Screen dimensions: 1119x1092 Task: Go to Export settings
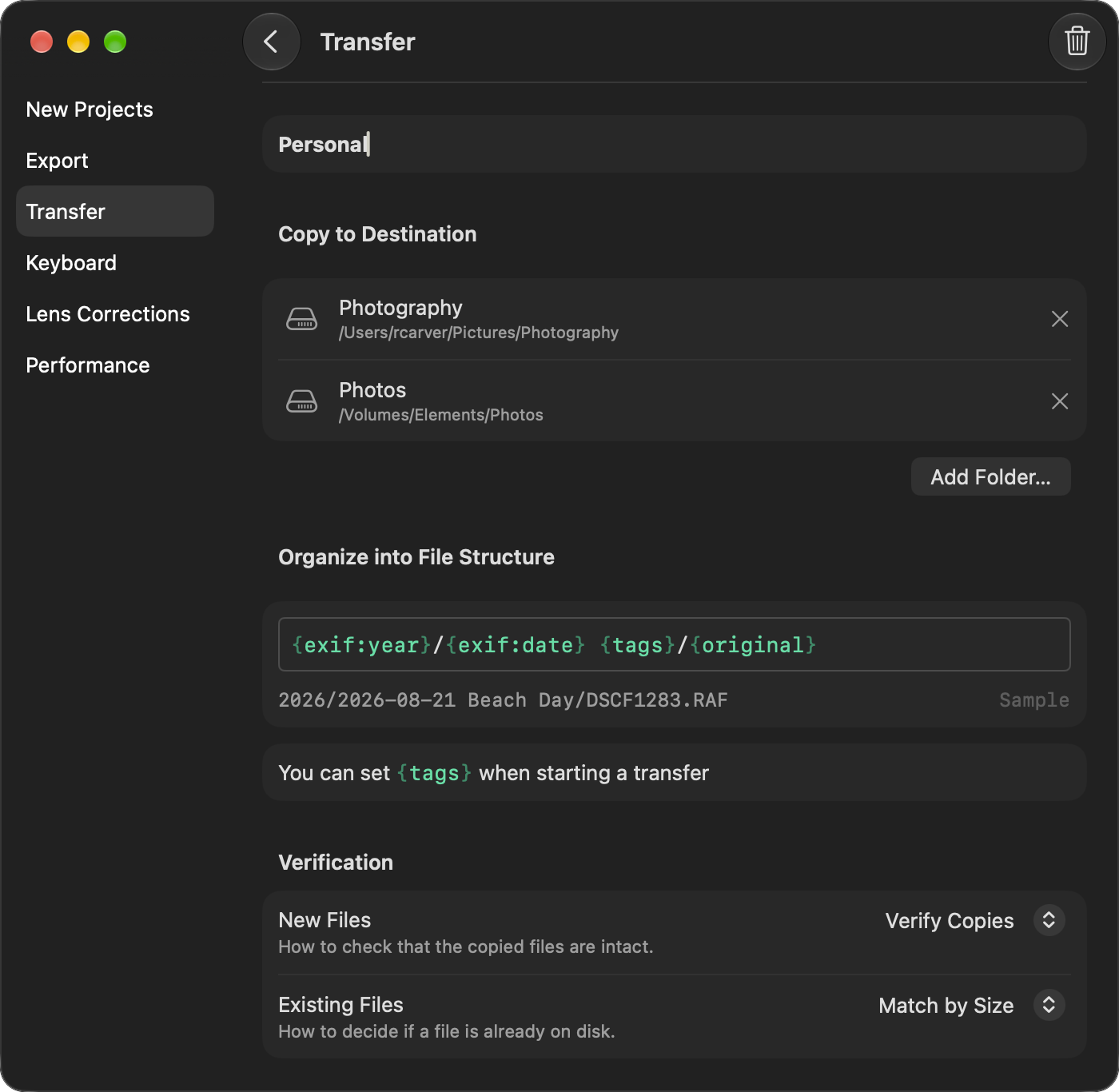pyautogui.click(x=115, y=161)
